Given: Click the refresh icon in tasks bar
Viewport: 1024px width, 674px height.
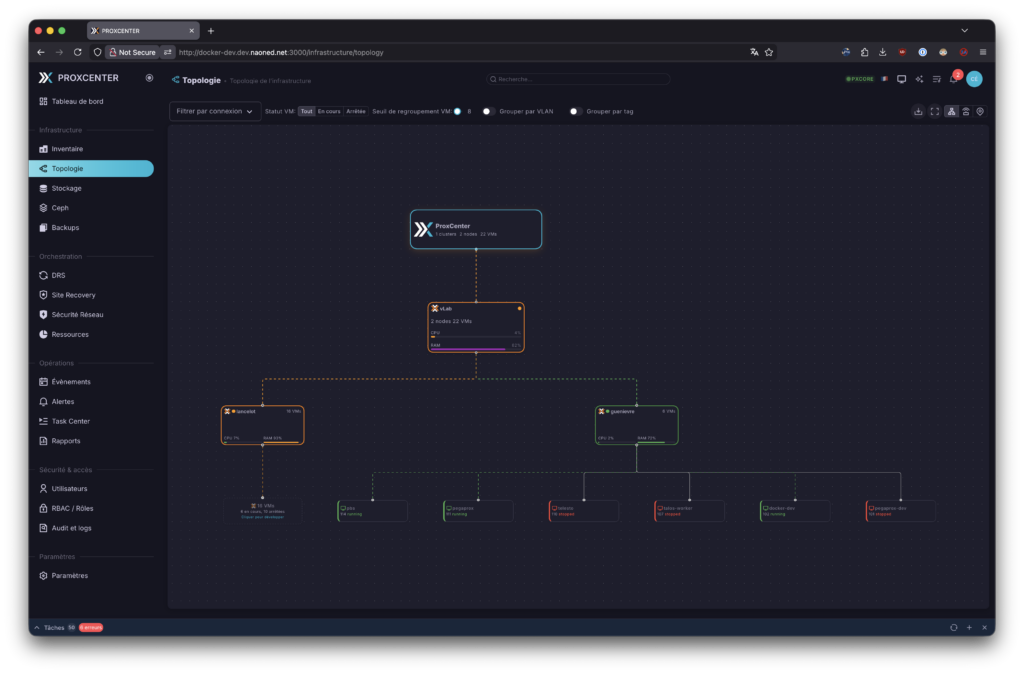Looking at the screenshot, I should (x=953, y=627).
